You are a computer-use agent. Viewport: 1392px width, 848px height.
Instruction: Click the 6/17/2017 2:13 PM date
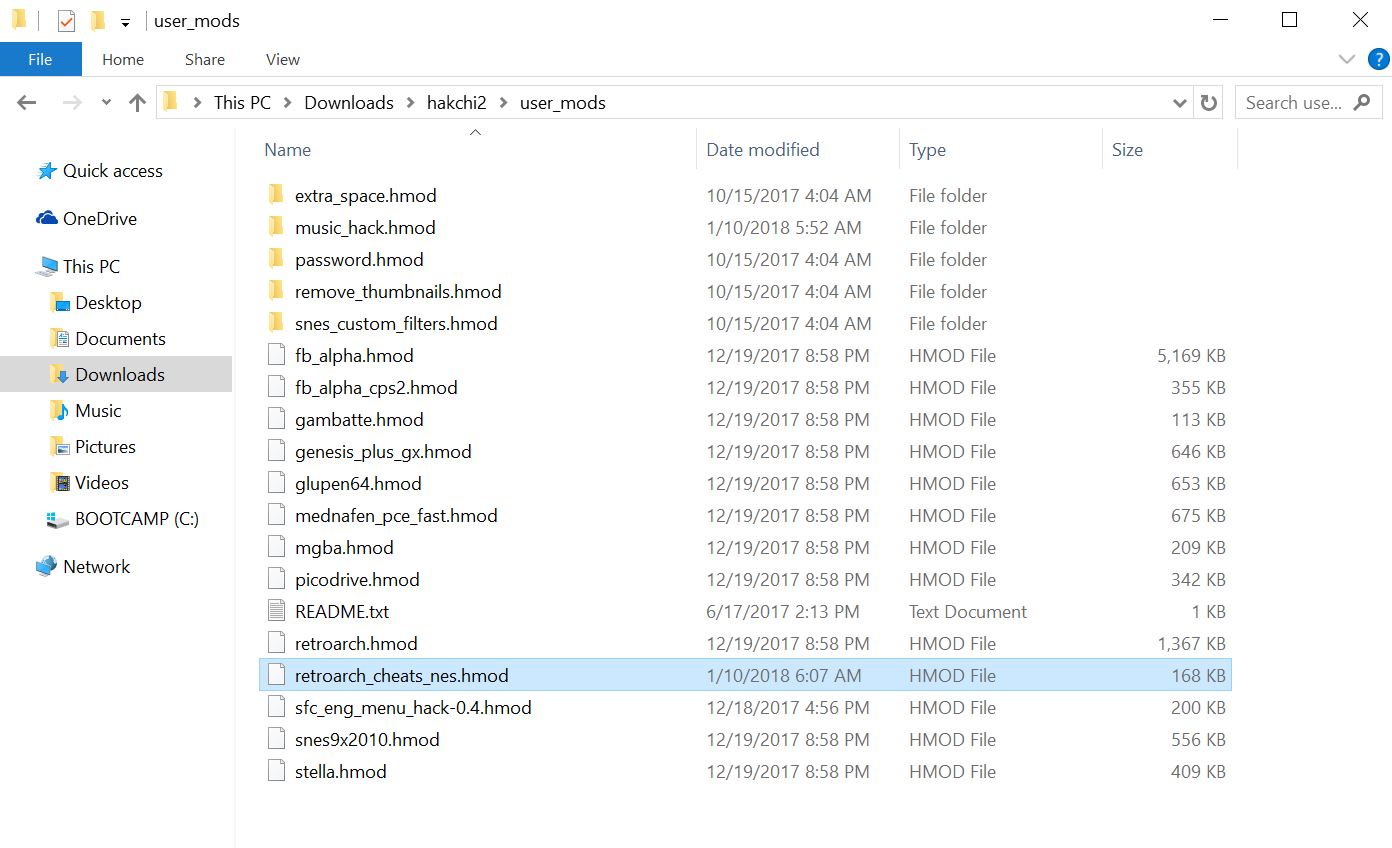point(783,612)
